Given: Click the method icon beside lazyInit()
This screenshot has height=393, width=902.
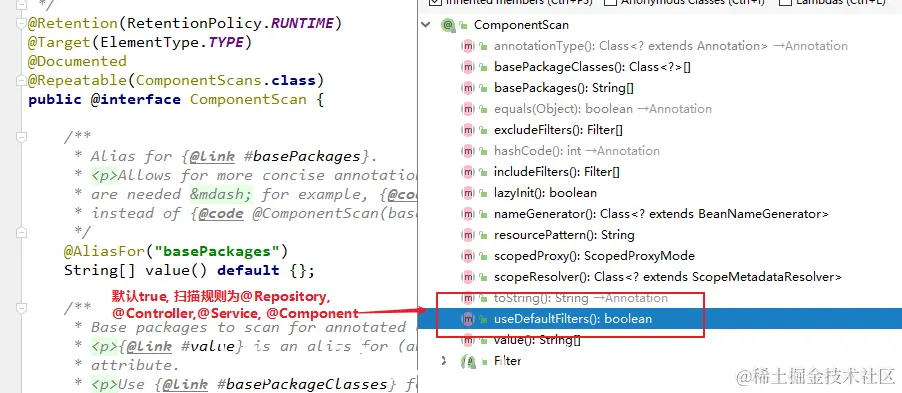Looking at the screenshot, I should click(x=468, y=193).
